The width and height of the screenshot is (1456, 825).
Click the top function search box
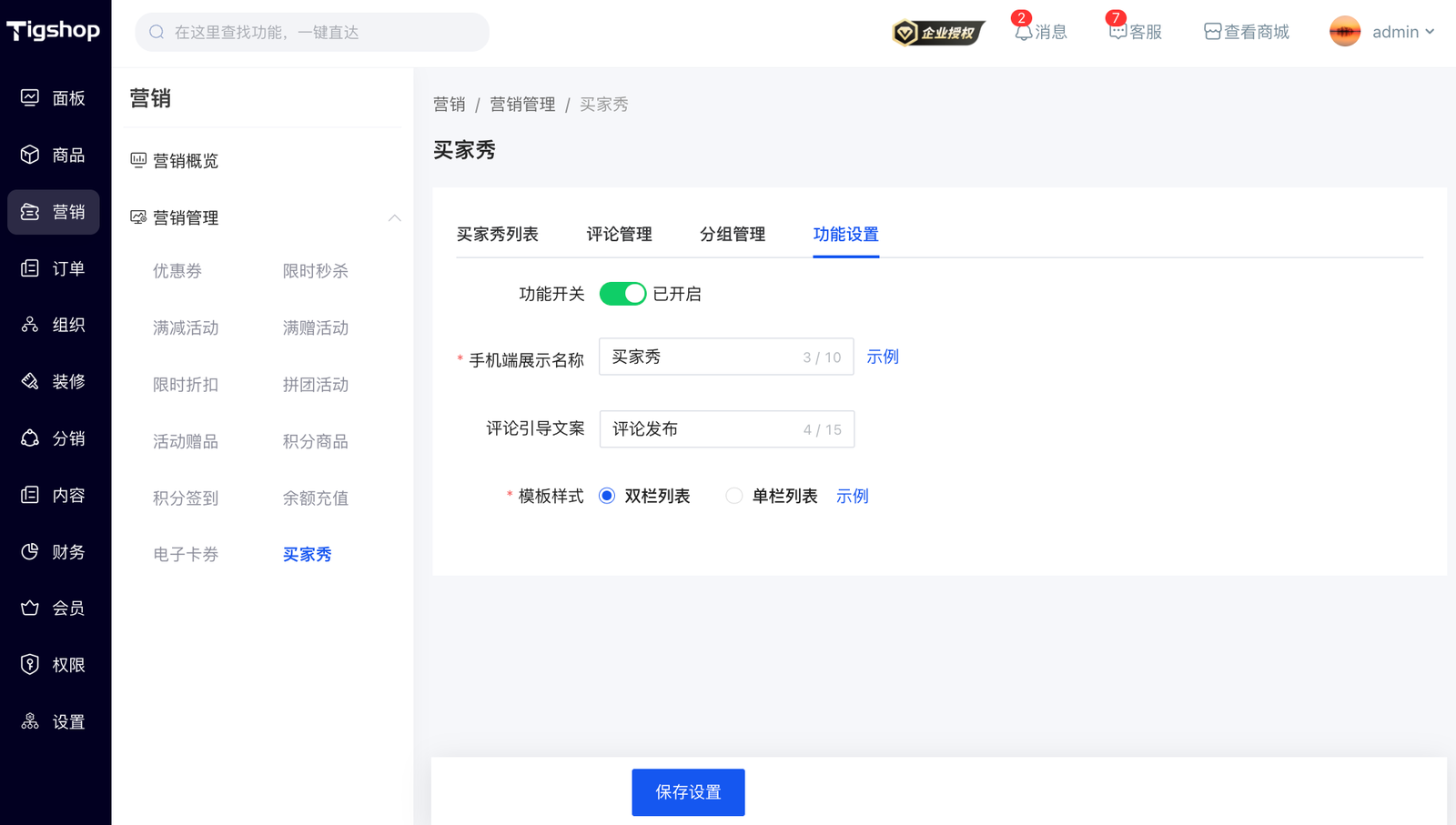tap(312, 32)
